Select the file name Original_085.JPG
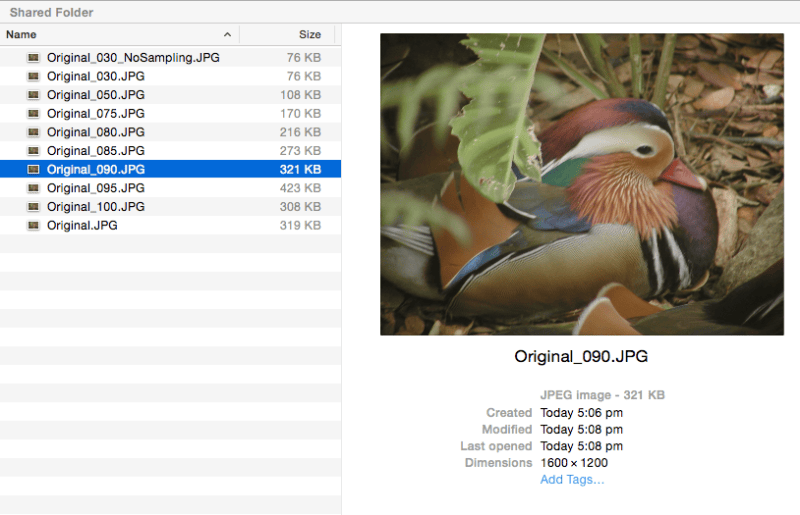 (96, 151)
